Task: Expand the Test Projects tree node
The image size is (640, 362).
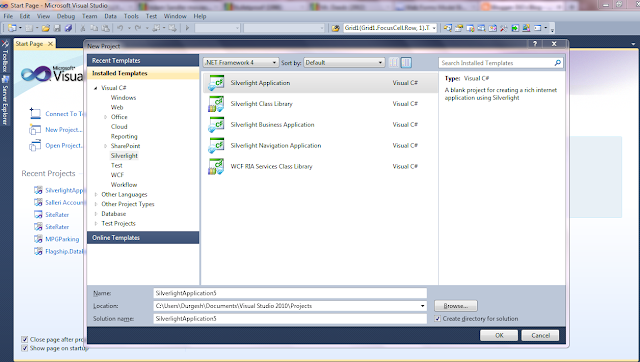Action: 96,224
